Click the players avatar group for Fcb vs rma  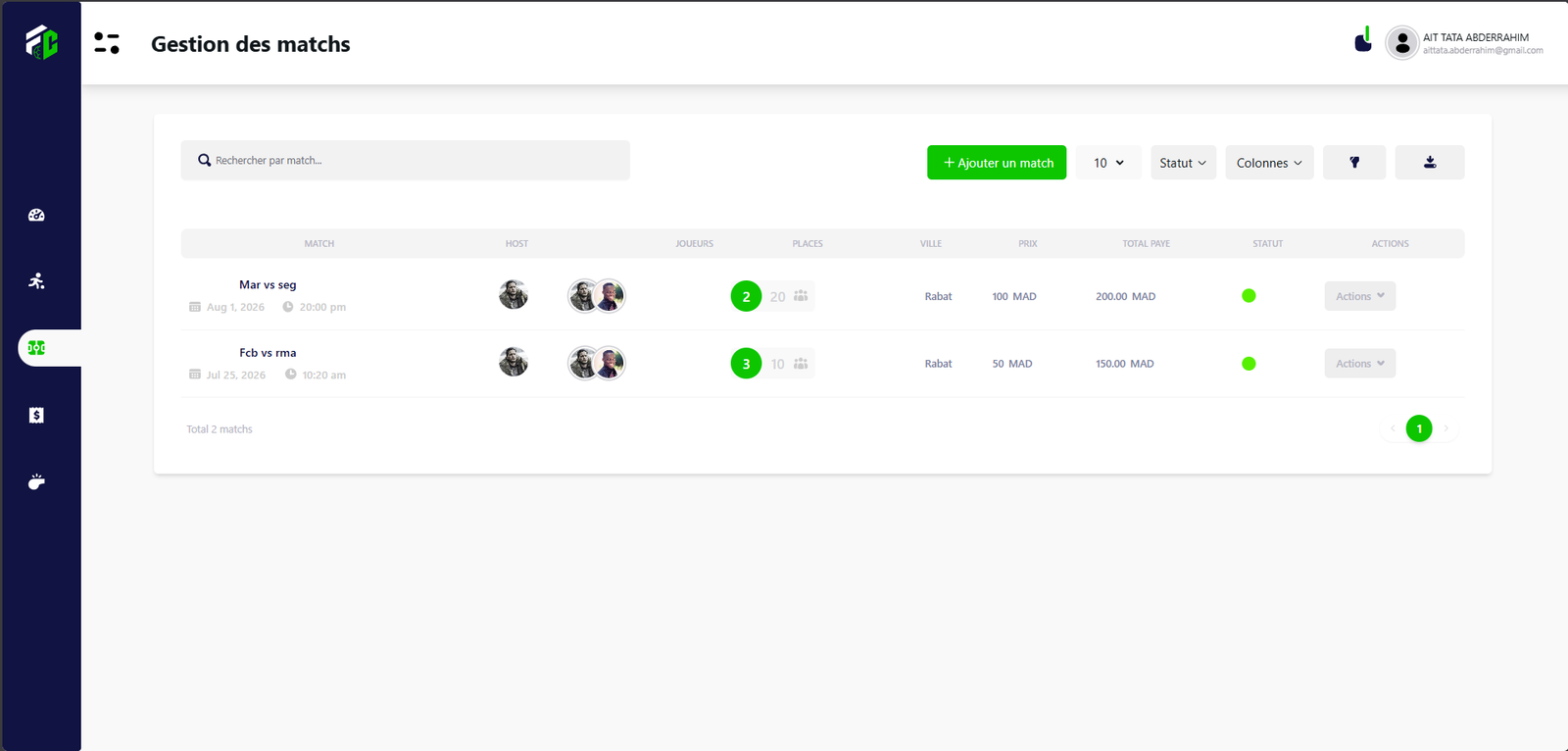(597, 363)
